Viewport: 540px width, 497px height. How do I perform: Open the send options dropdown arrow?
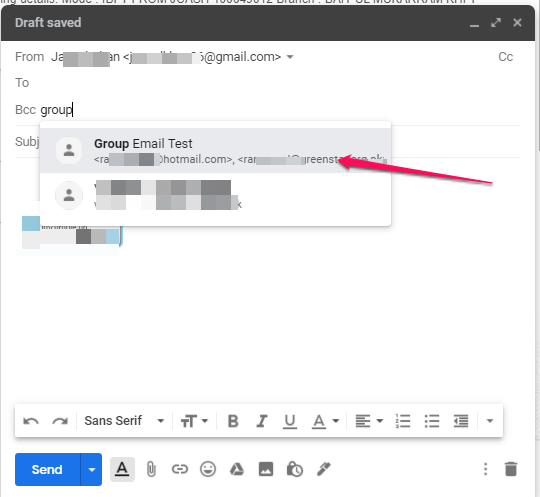[x=92, y=469]
